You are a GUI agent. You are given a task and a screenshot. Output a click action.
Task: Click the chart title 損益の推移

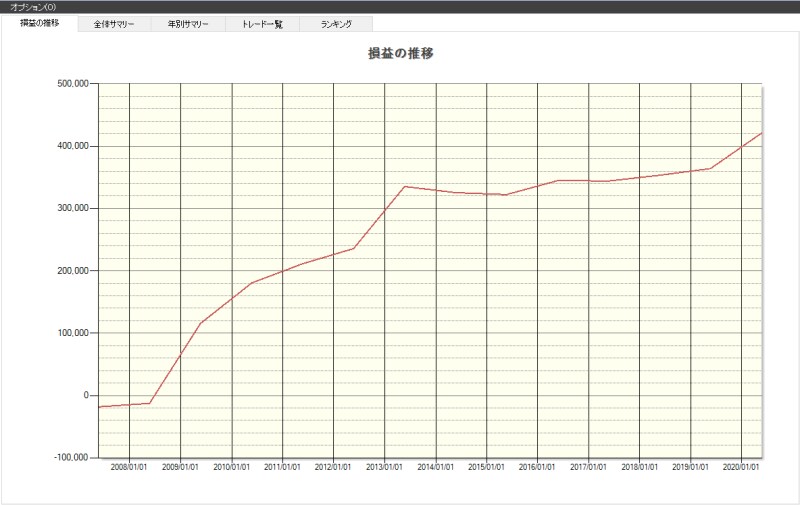pyautogui.click(x=401, y=53)
